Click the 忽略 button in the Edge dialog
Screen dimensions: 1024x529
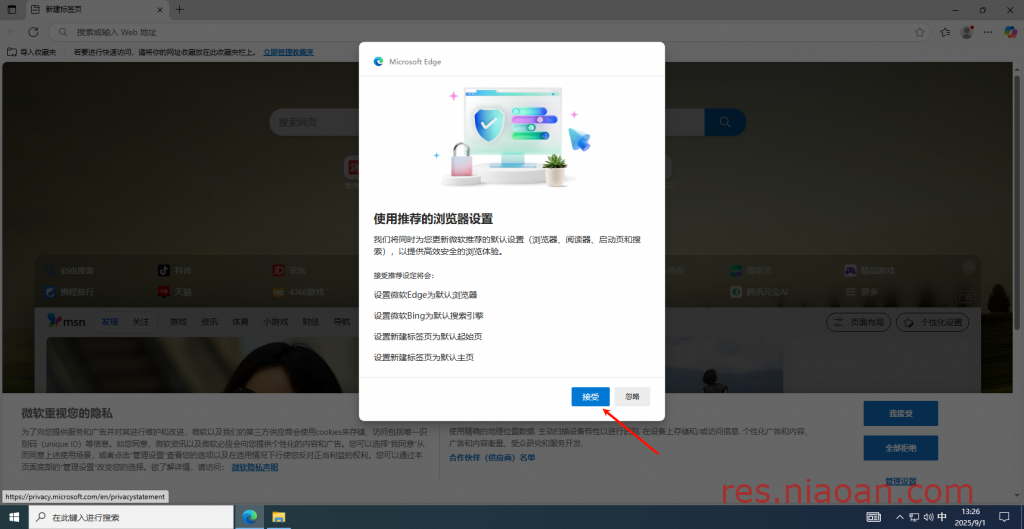pos(632,396)
